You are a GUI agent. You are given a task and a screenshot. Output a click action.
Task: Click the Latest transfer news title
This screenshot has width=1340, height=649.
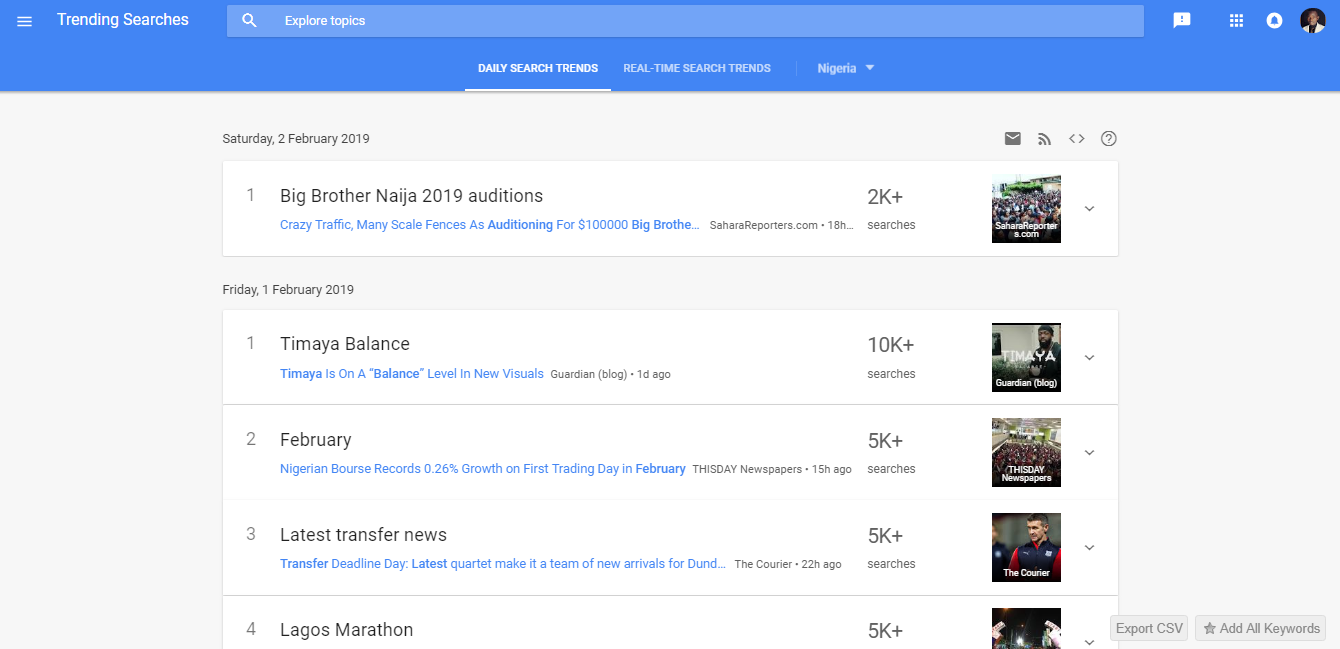[363, 535]
